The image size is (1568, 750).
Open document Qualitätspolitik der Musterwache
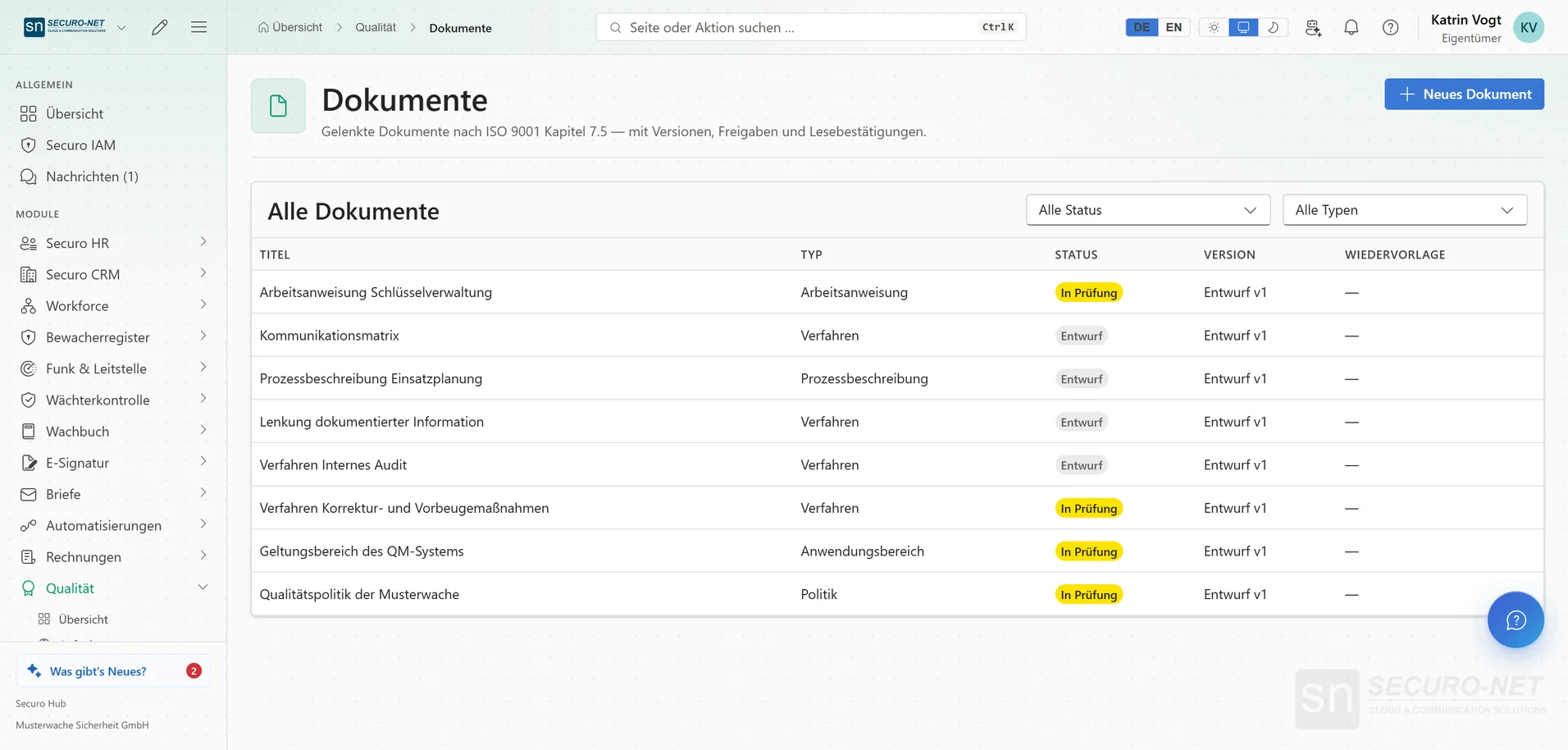(359, 594)
